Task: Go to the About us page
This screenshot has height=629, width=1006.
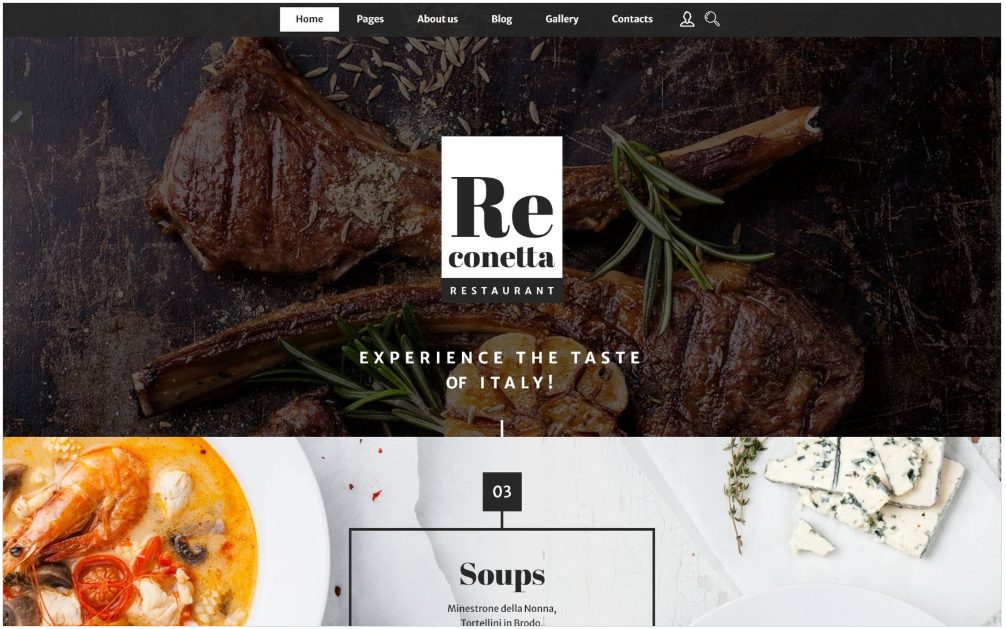Action: 438,19
